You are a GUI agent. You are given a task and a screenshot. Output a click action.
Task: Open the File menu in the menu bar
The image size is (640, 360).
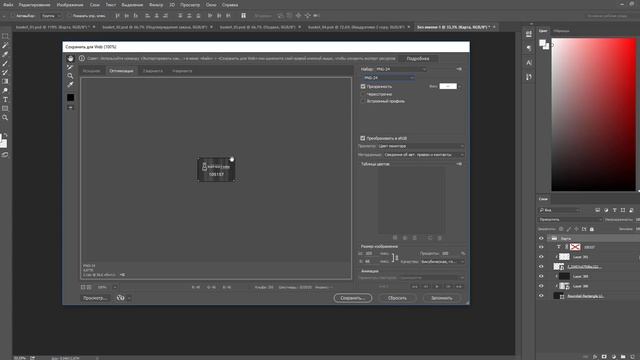[x=8, y=5]
